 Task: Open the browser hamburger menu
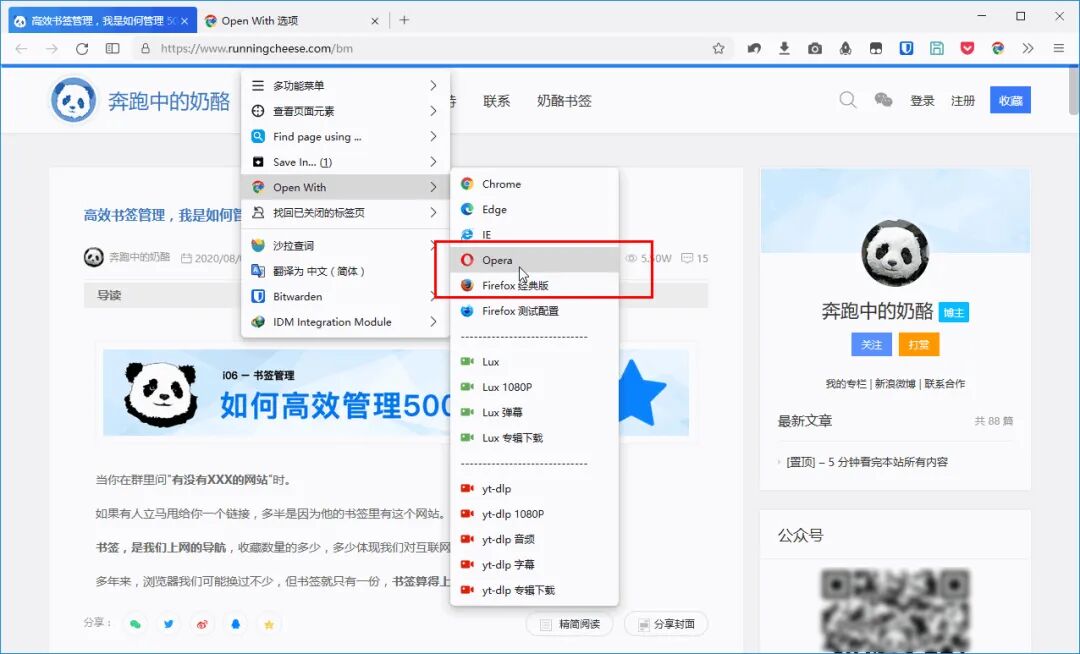(x=1059, y=48)
